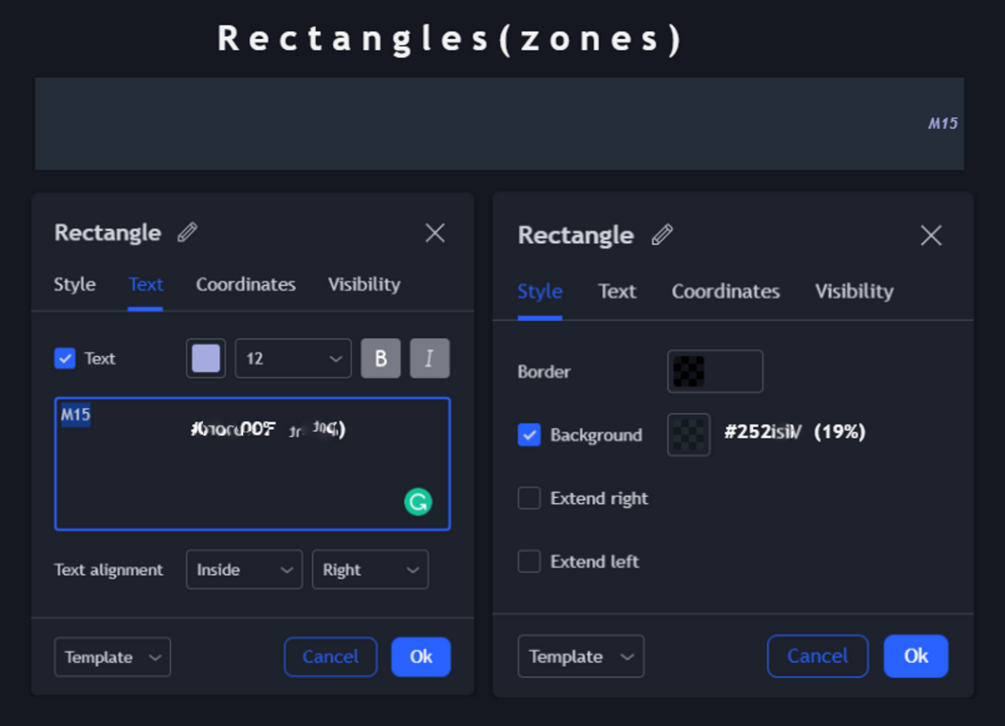This screenshot has width=1005, height=726.
Task: Close the left Rectangle dialog
Action: tap(435, 233)
